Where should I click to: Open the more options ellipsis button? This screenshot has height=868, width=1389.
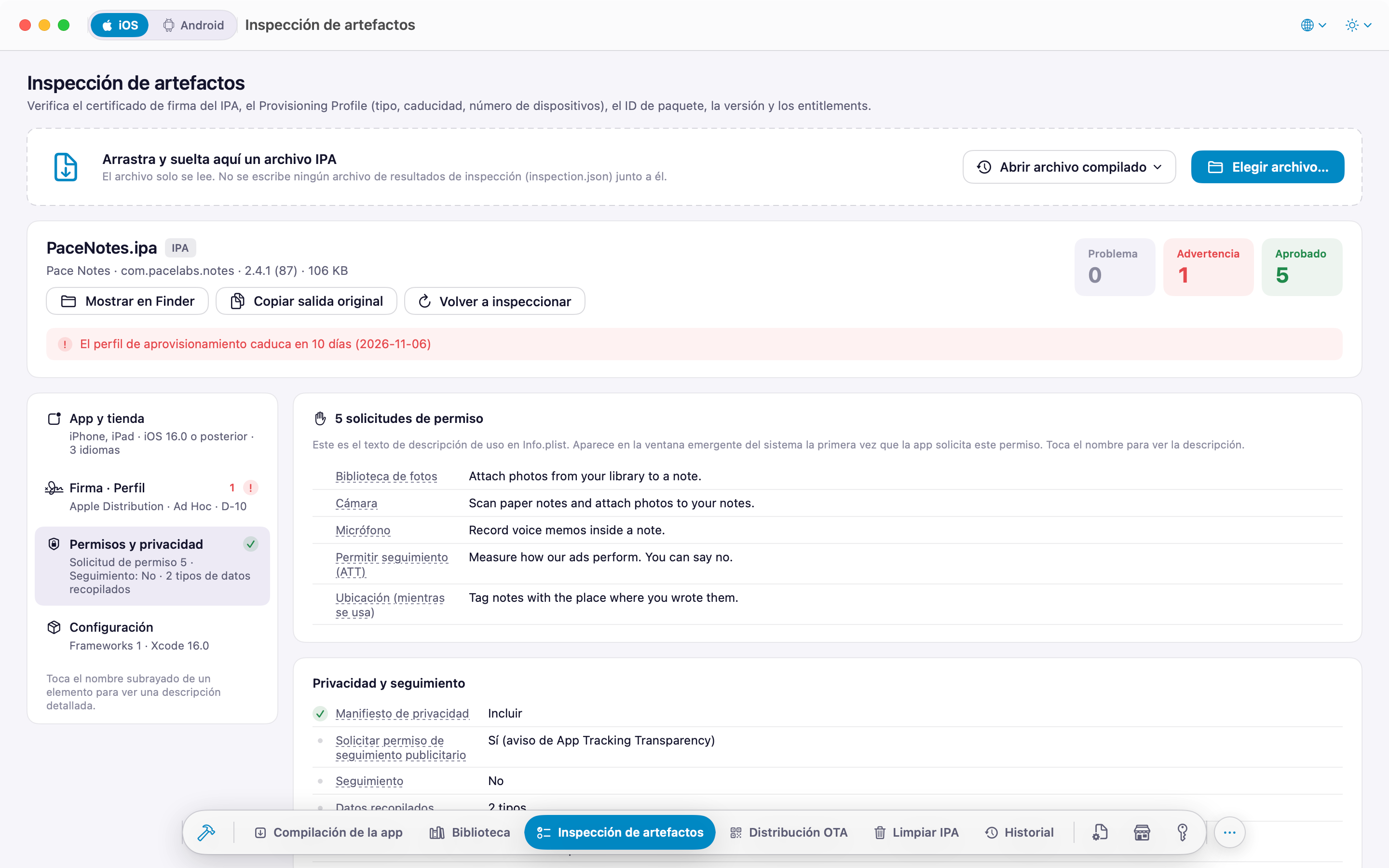pyautogui.click(x=1229, y=832)
